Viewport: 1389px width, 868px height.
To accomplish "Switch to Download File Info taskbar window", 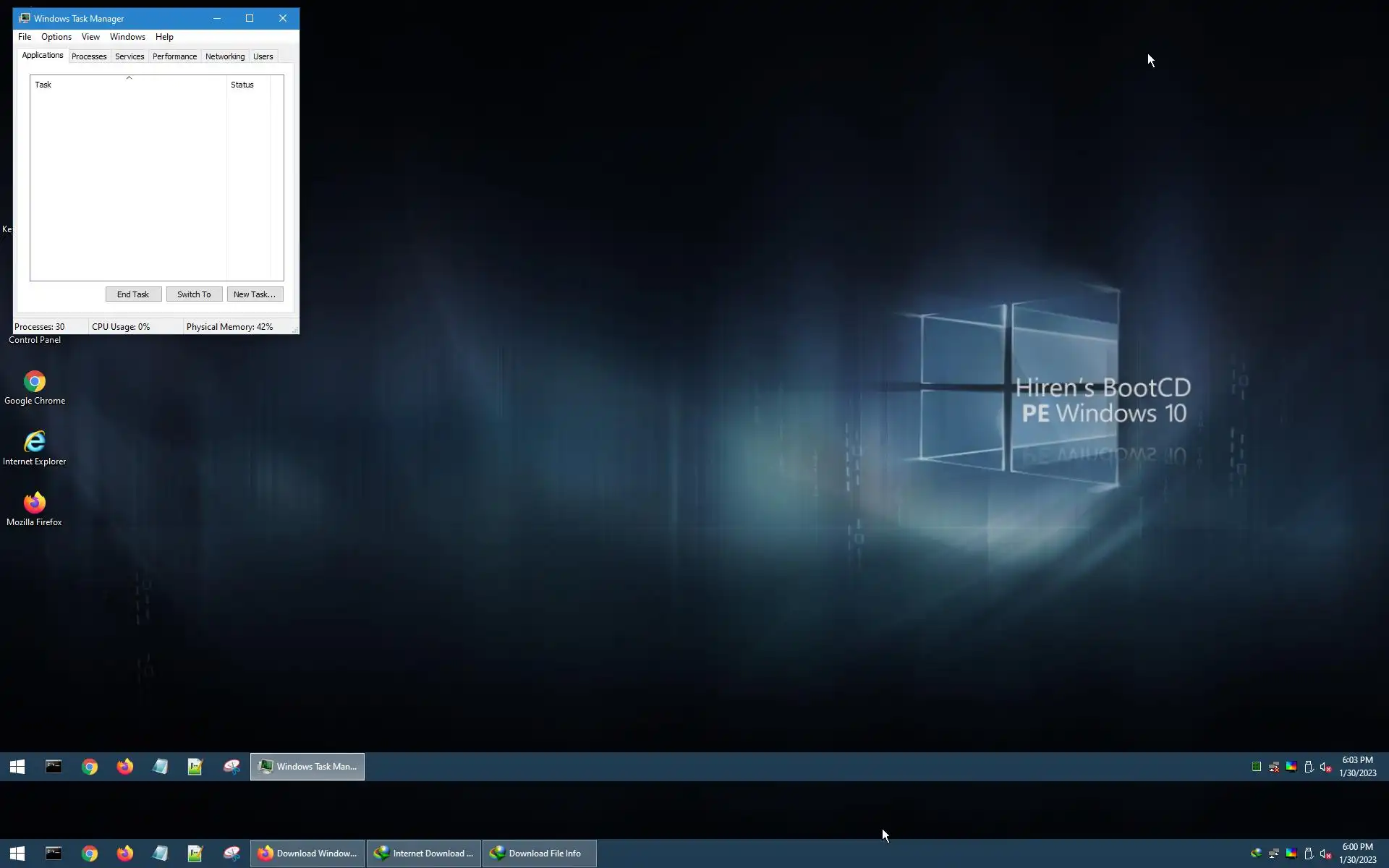I will (539, 854).
